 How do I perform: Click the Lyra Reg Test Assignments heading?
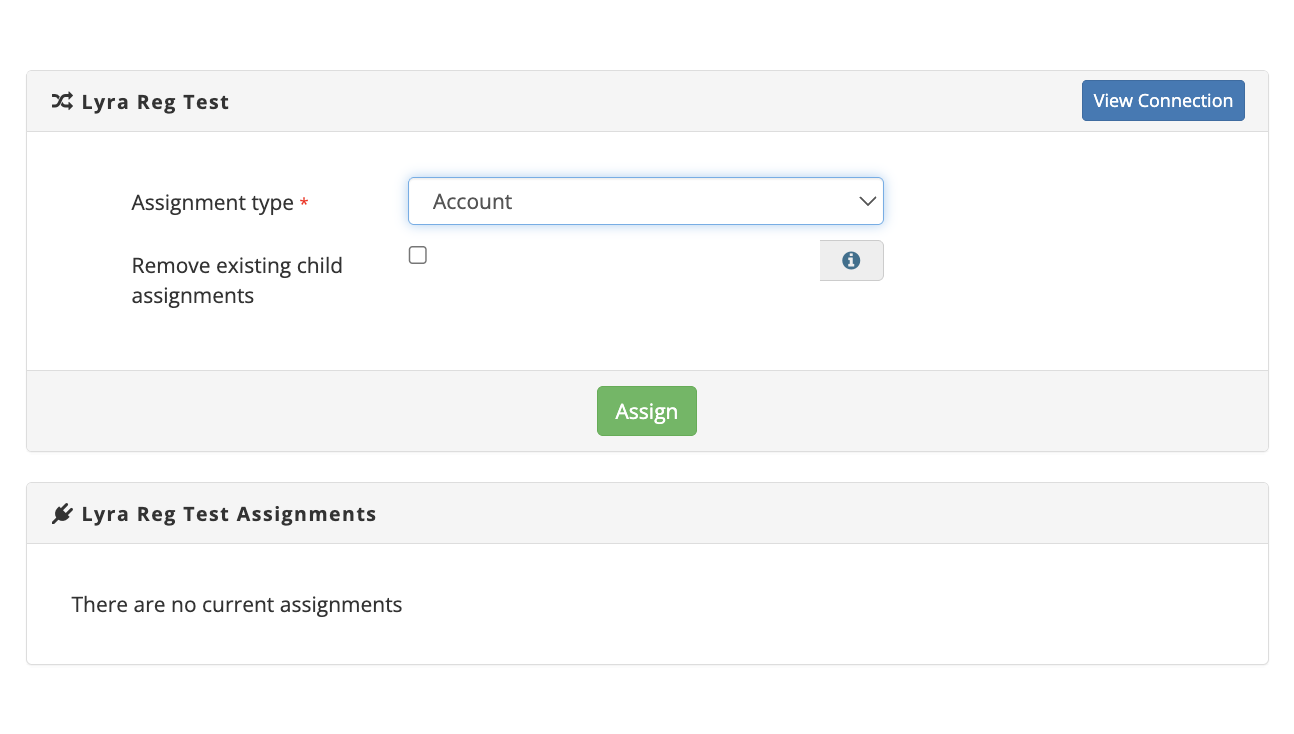pyautogui.click(x=229, y=514)
